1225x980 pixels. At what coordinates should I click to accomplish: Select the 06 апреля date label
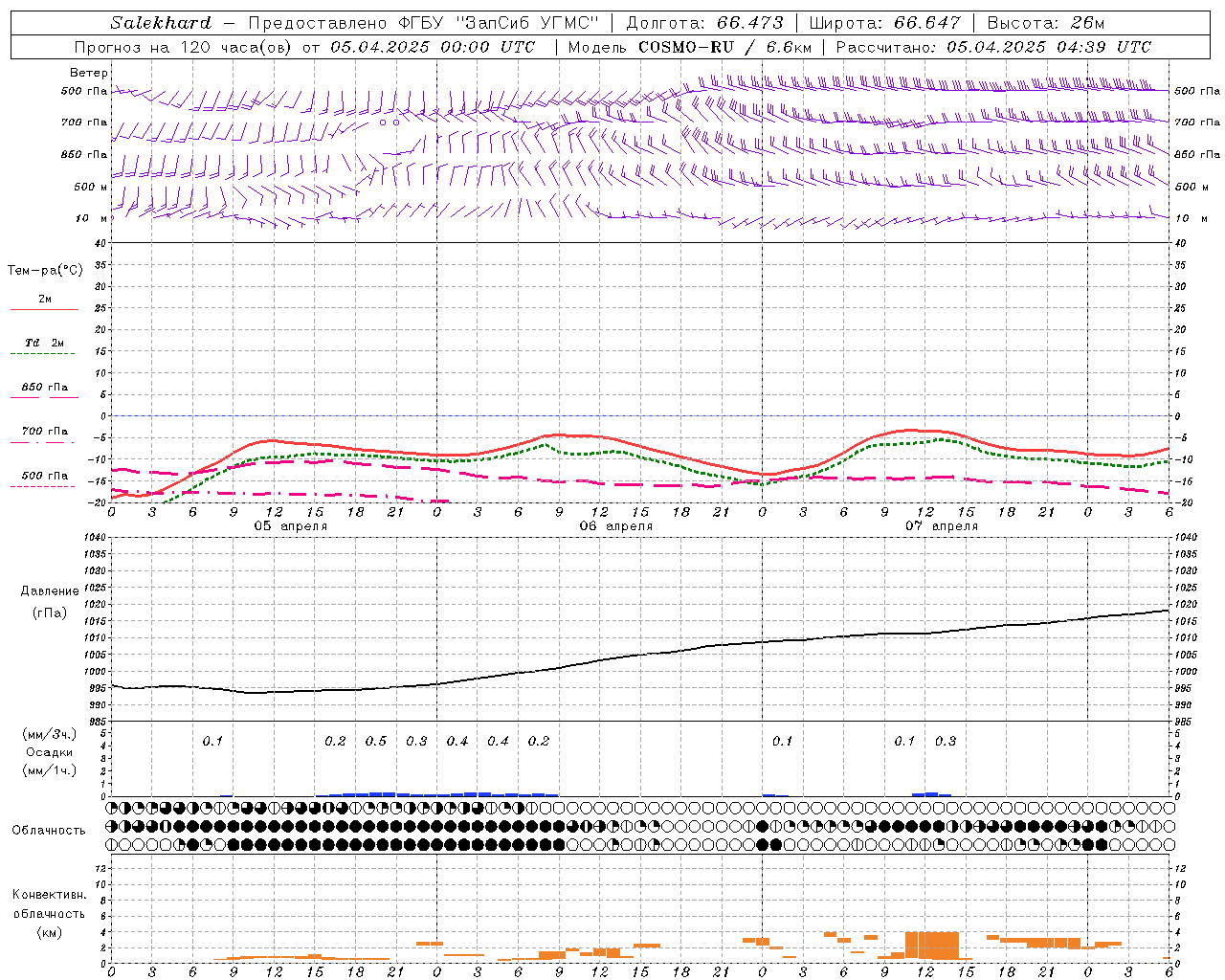point(615,526)
